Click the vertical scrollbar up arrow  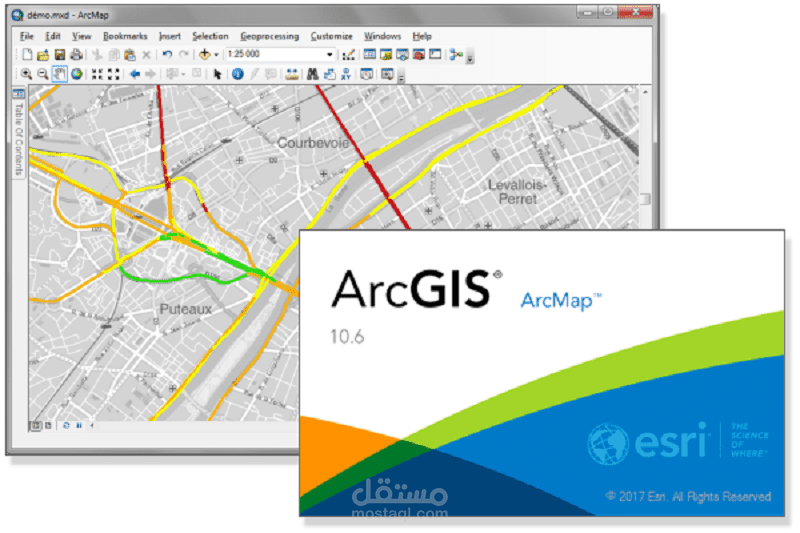click(645, 92)
